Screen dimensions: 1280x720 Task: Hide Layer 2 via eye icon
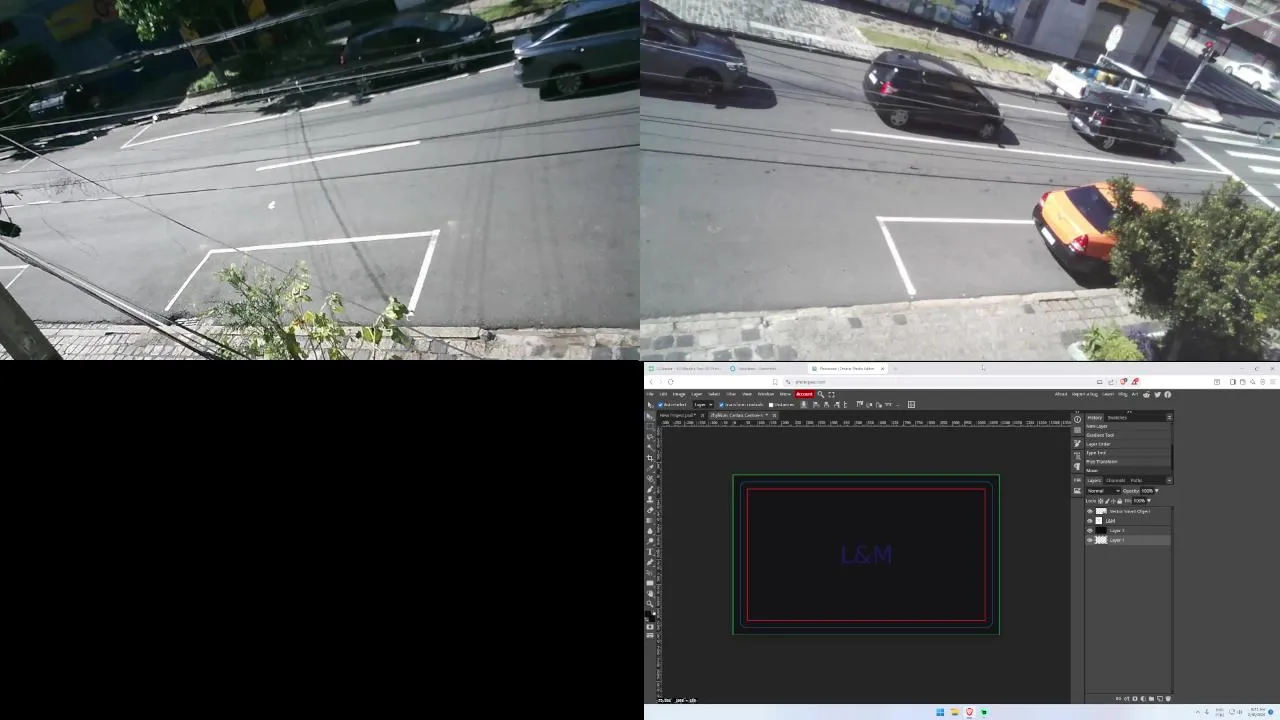[x=1090, y=530]
